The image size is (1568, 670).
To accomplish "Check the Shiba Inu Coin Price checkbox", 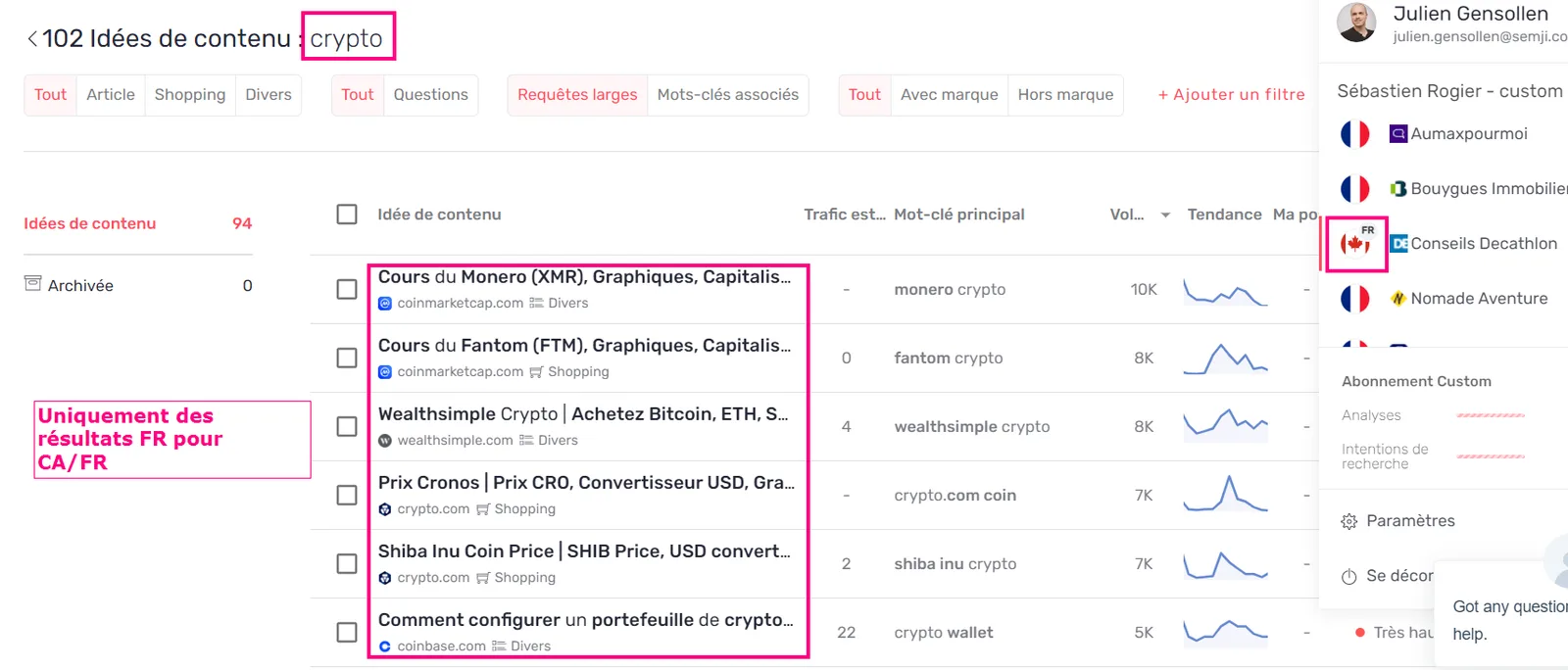I will pos(347,564).
